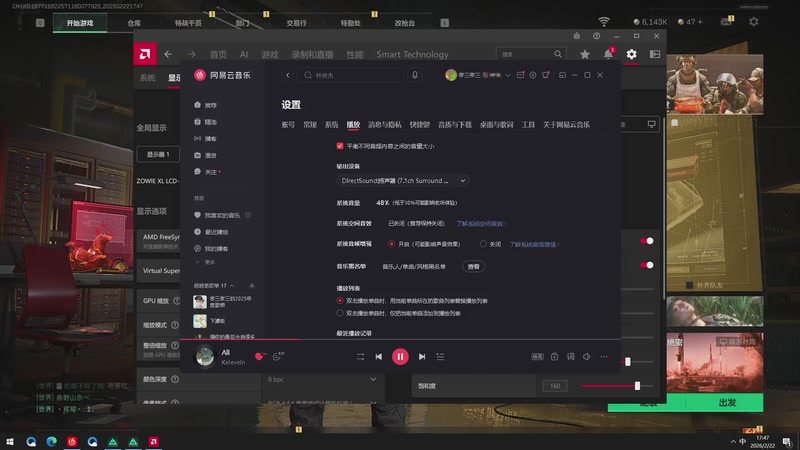Select first 播放列表 replace-playlist radio option
This screenshot has height=450, width=800.
[x=340, y=301]
